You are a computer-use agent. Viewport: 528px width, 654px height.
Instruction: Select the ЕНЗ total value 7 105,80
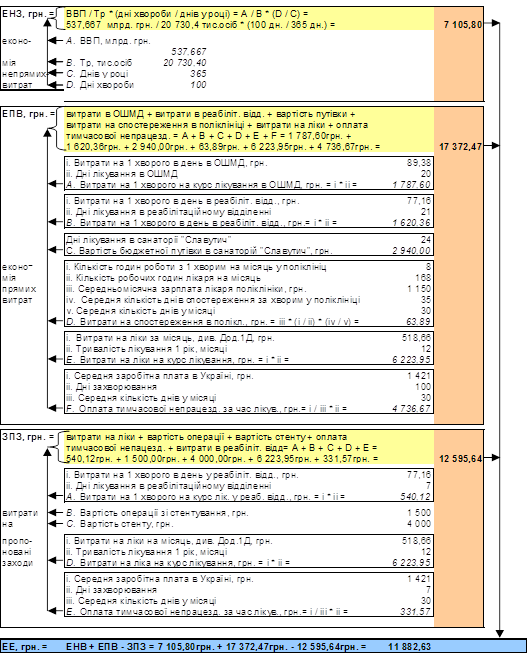(463, 25)
